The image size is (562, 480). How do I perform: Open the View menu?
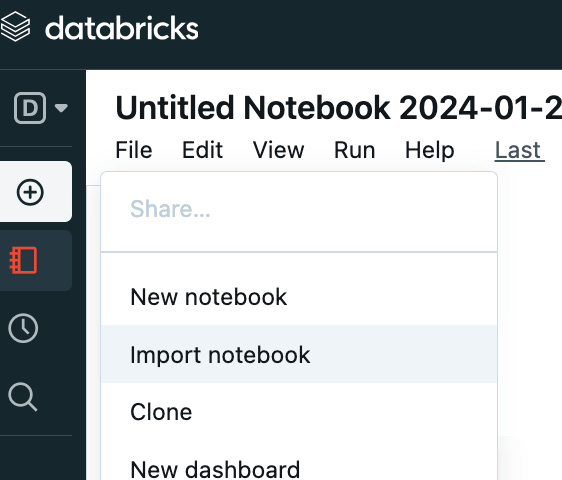[278, 150]
